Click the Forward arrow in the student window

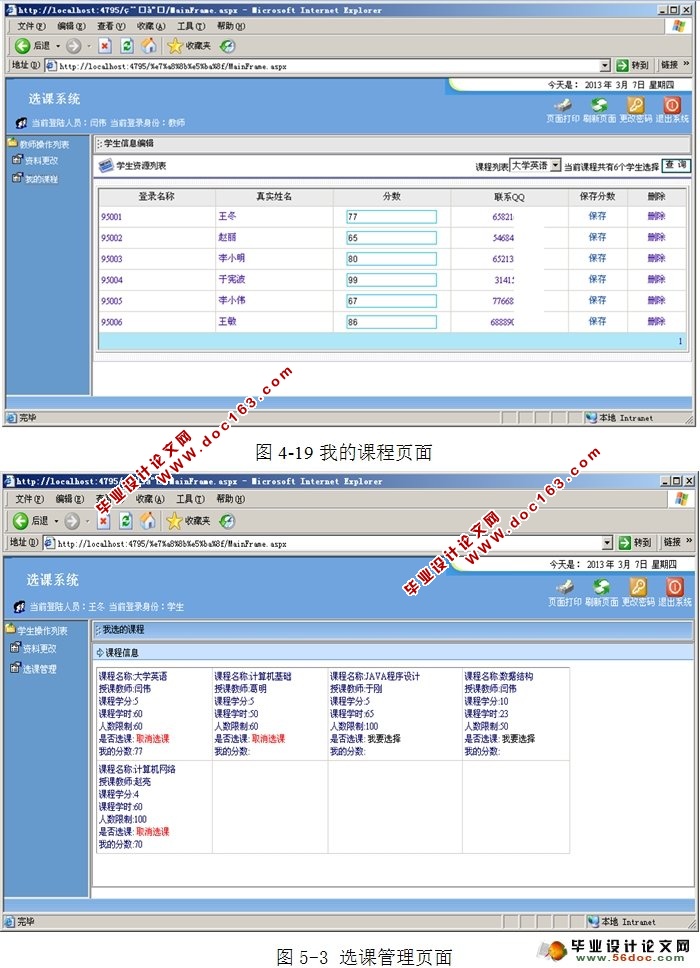[x=72, y=521]
